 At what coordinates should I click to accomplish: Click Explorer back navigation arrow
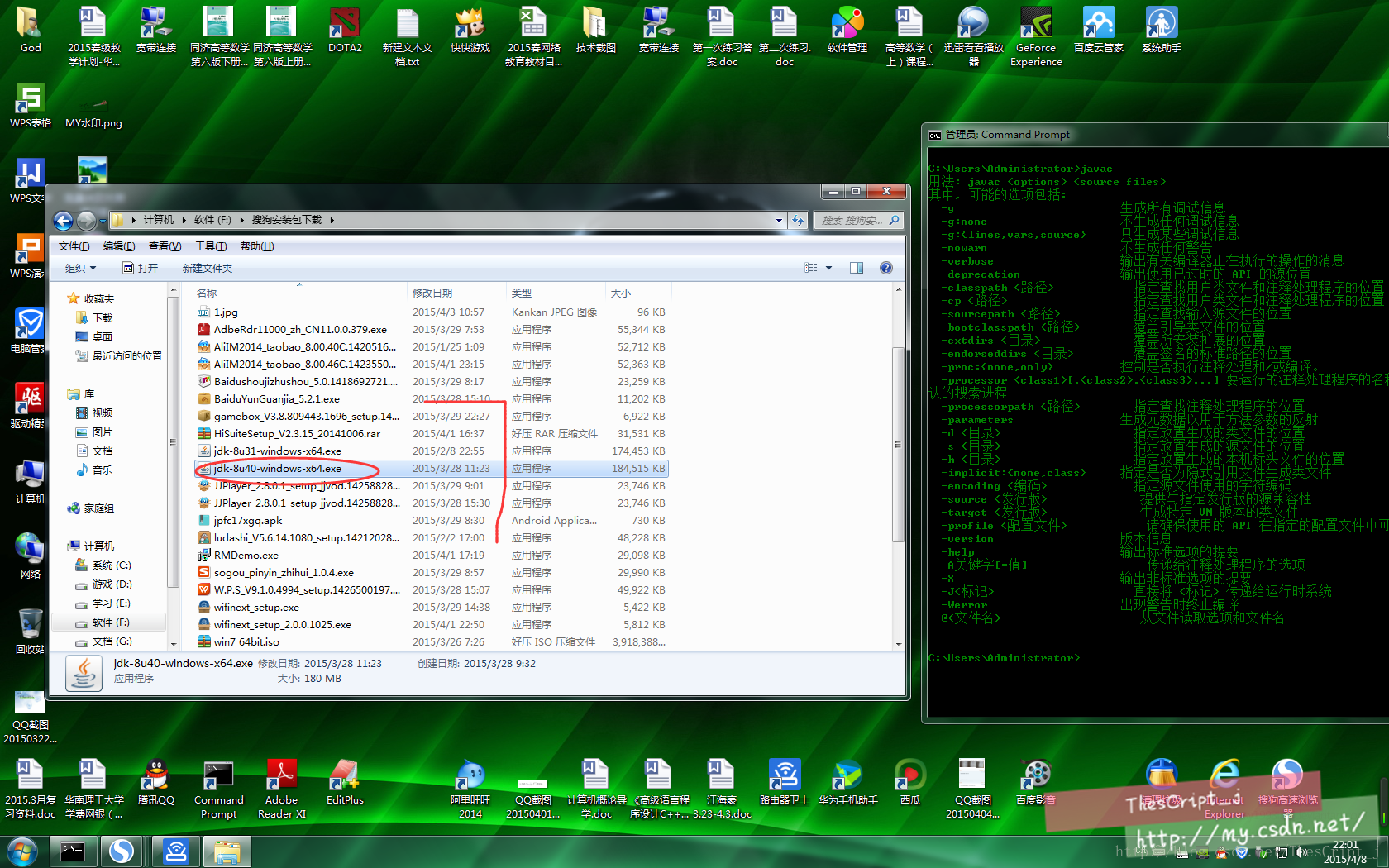[x=63, y=221]
